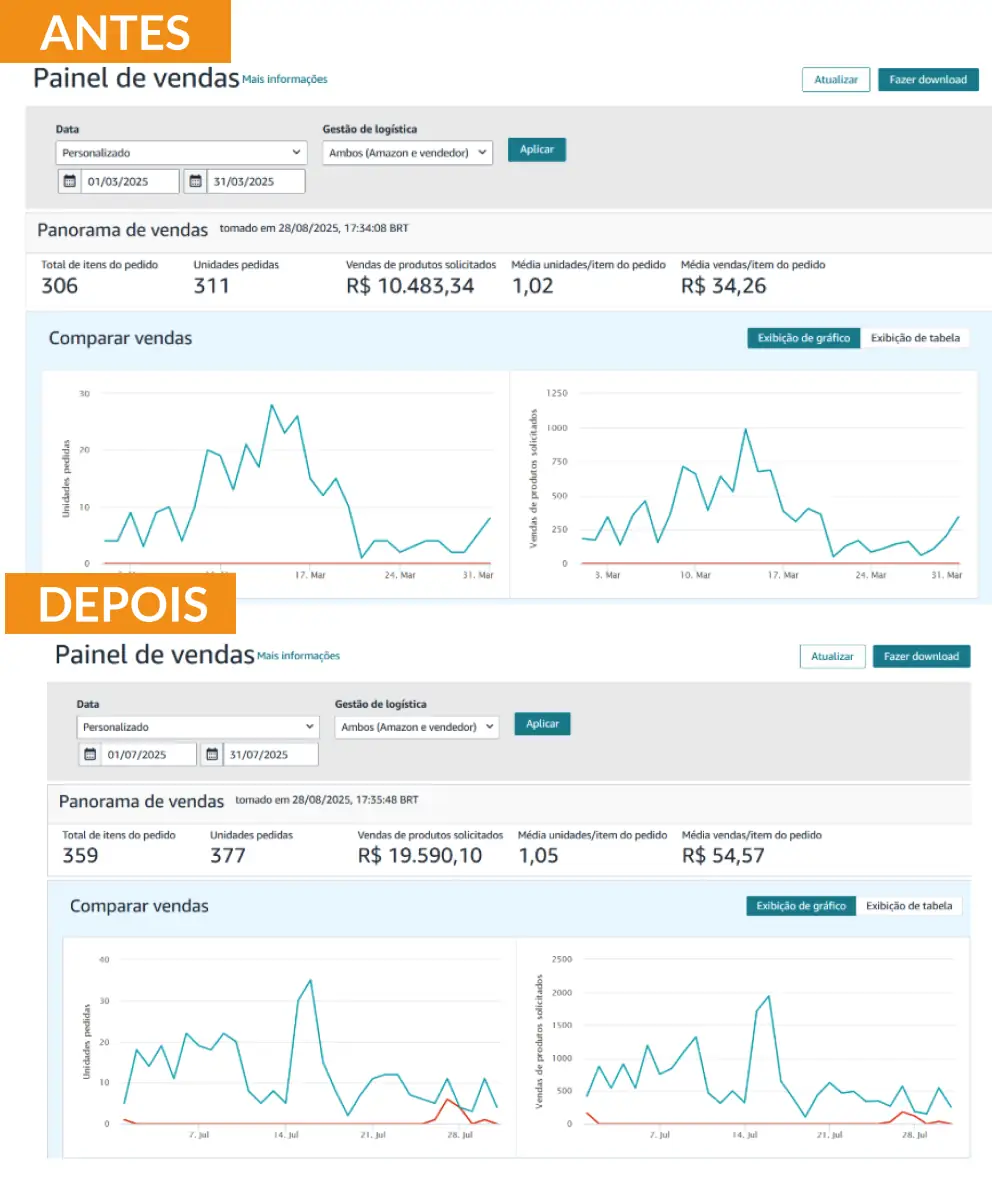Click calendar icon beside 01/03/2025 date
Image resolution: width=992 pixels, height=1194 pixels.
pos(69,181)
